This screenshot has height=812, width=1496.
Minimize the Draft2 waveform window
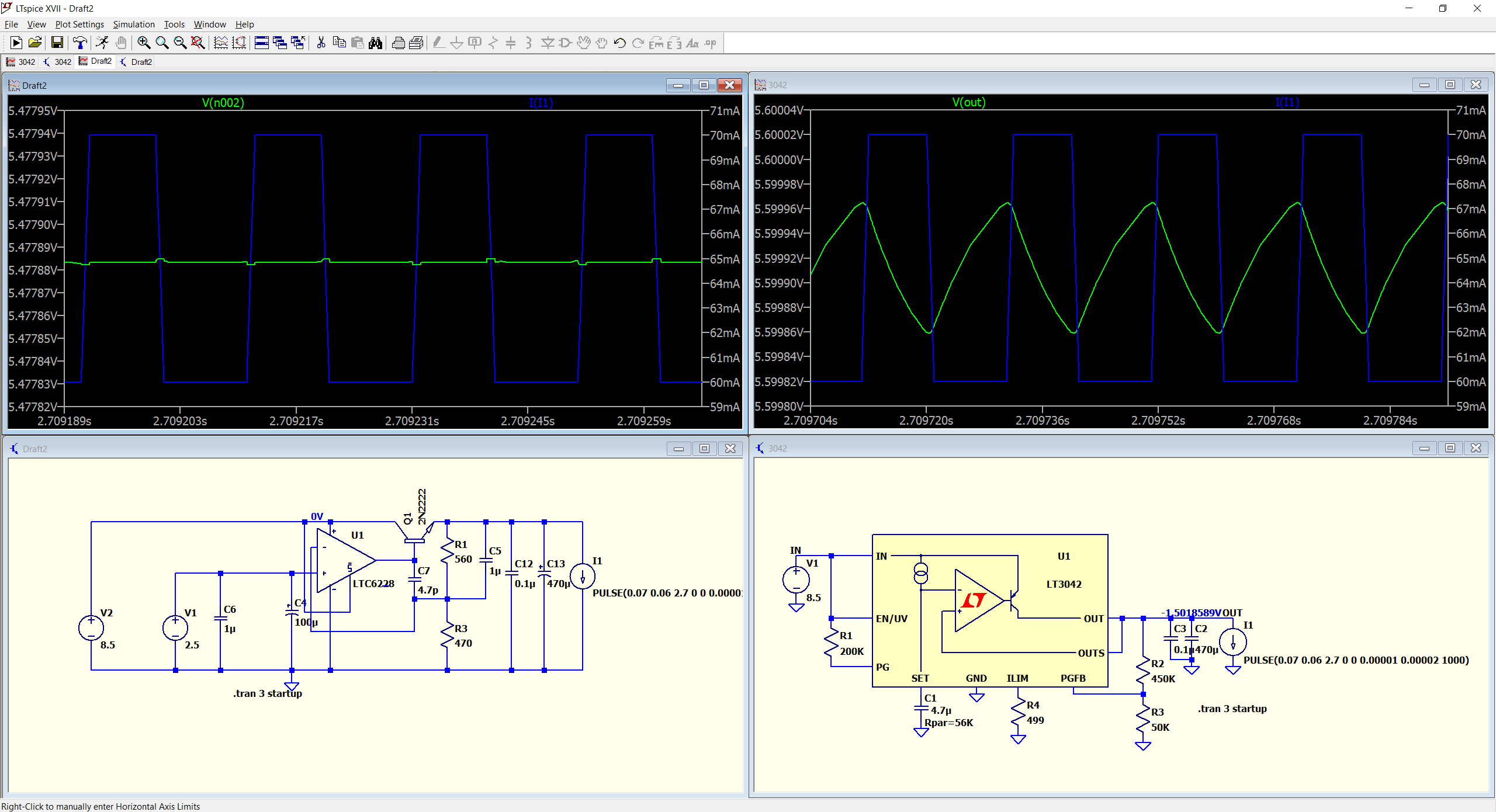[x=678, y=85]
